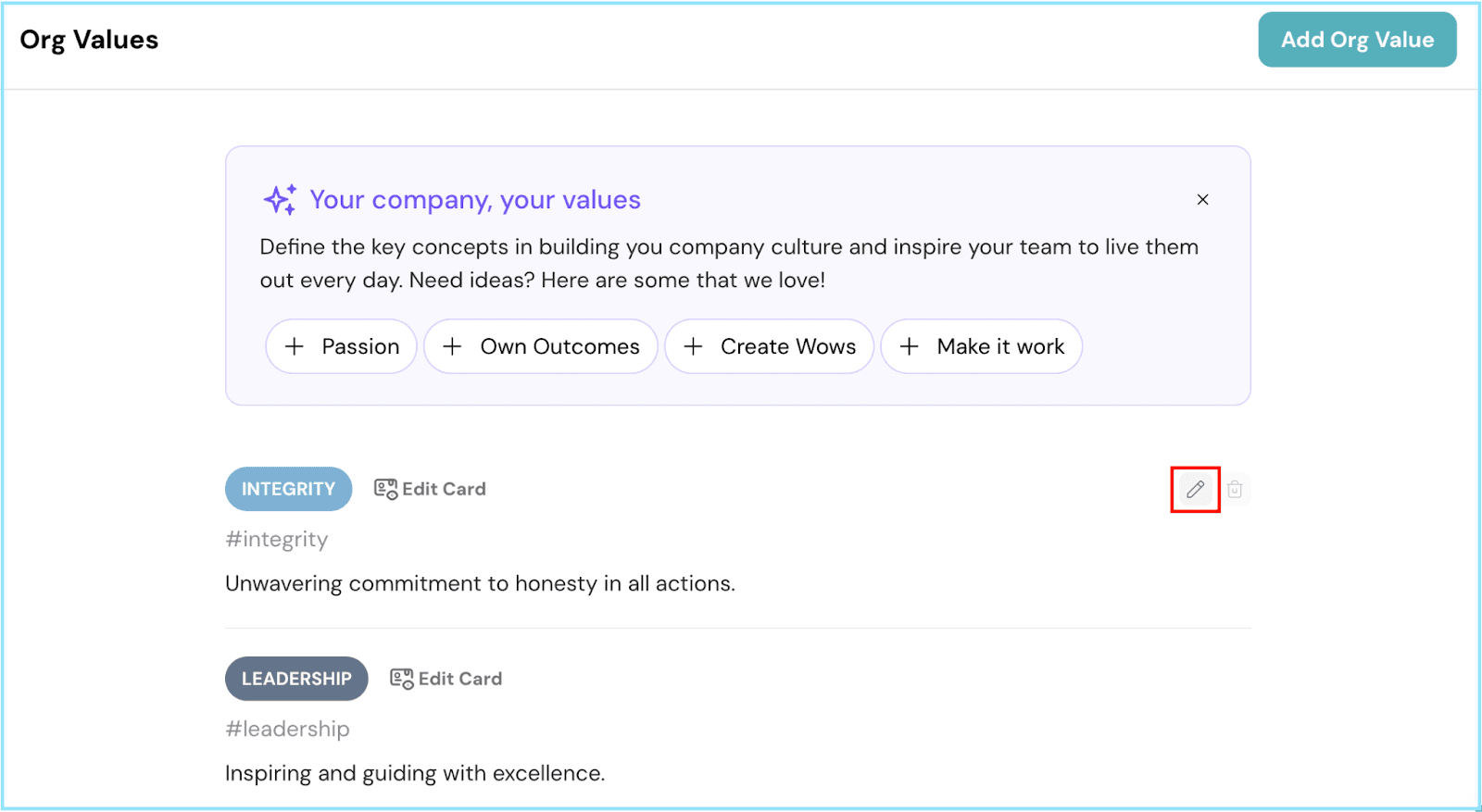Click the Org Values page title
Image resolution: width=1482 pixels, height=812 pixels.
tap(89, 40)
